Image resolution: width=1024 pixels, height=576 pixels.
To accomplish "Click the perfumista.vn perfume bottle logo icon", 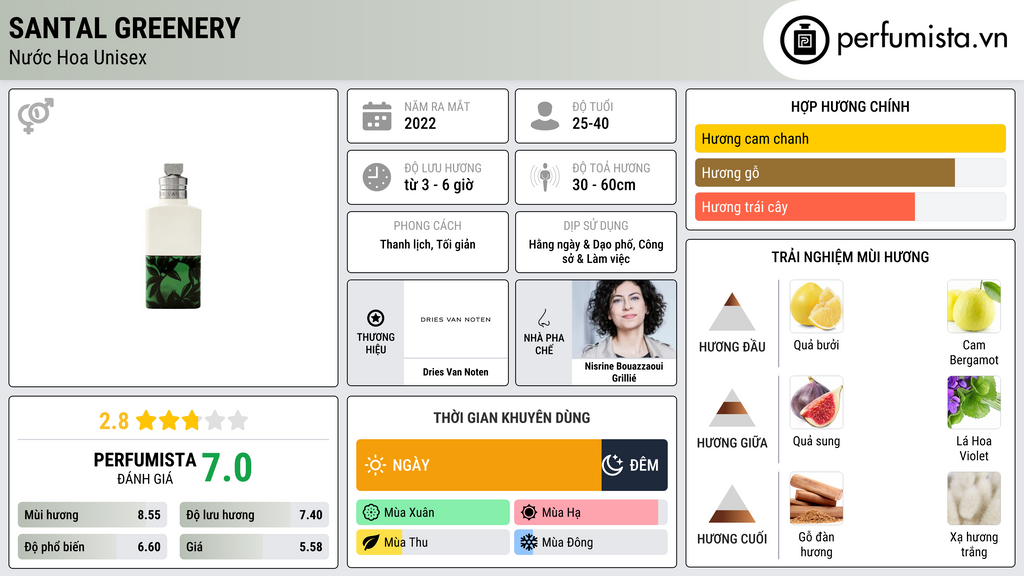I will click(x=804, y=40).
